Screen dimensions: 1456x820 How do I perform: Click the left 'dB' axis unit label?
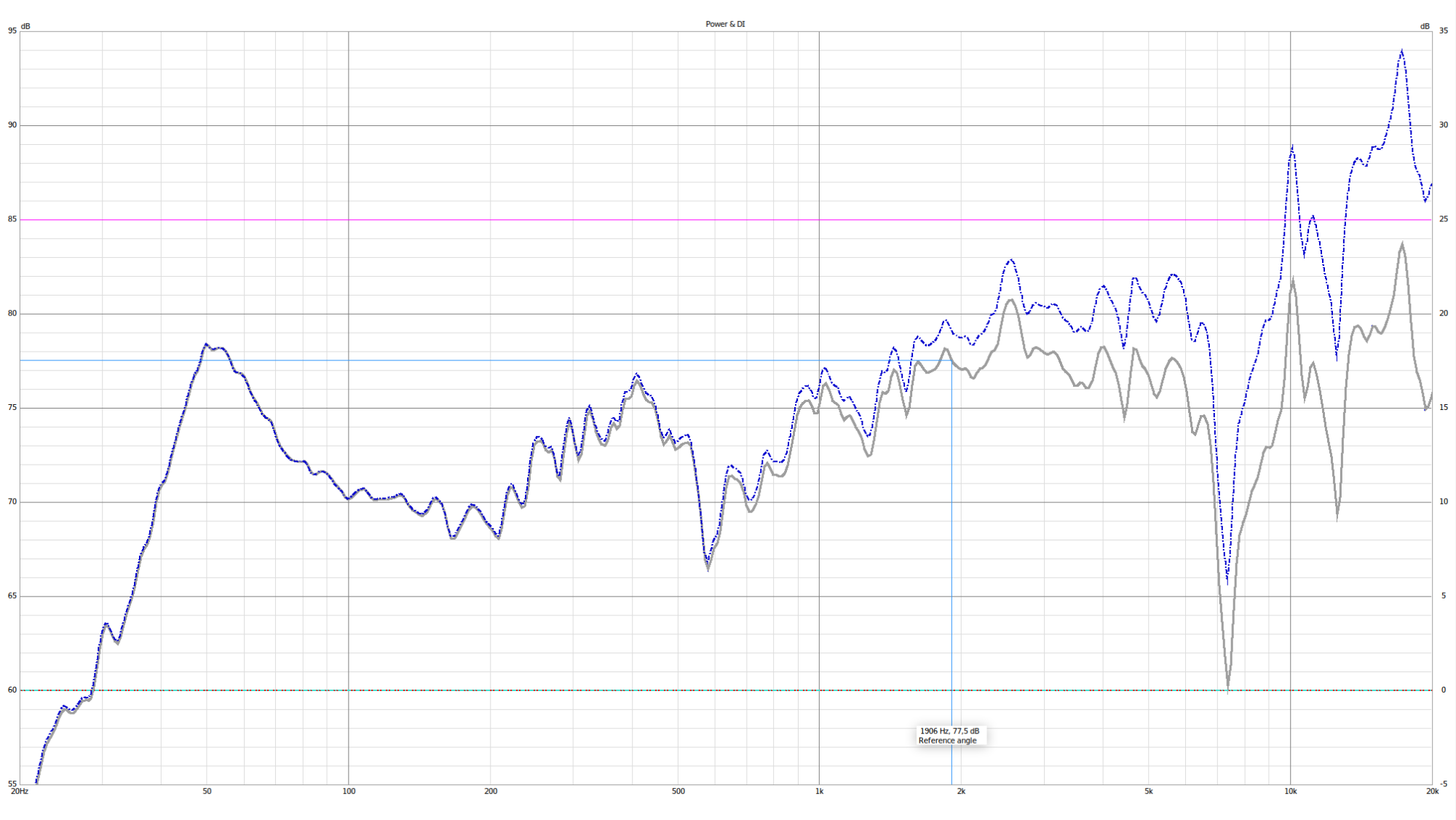pos(25,26)
